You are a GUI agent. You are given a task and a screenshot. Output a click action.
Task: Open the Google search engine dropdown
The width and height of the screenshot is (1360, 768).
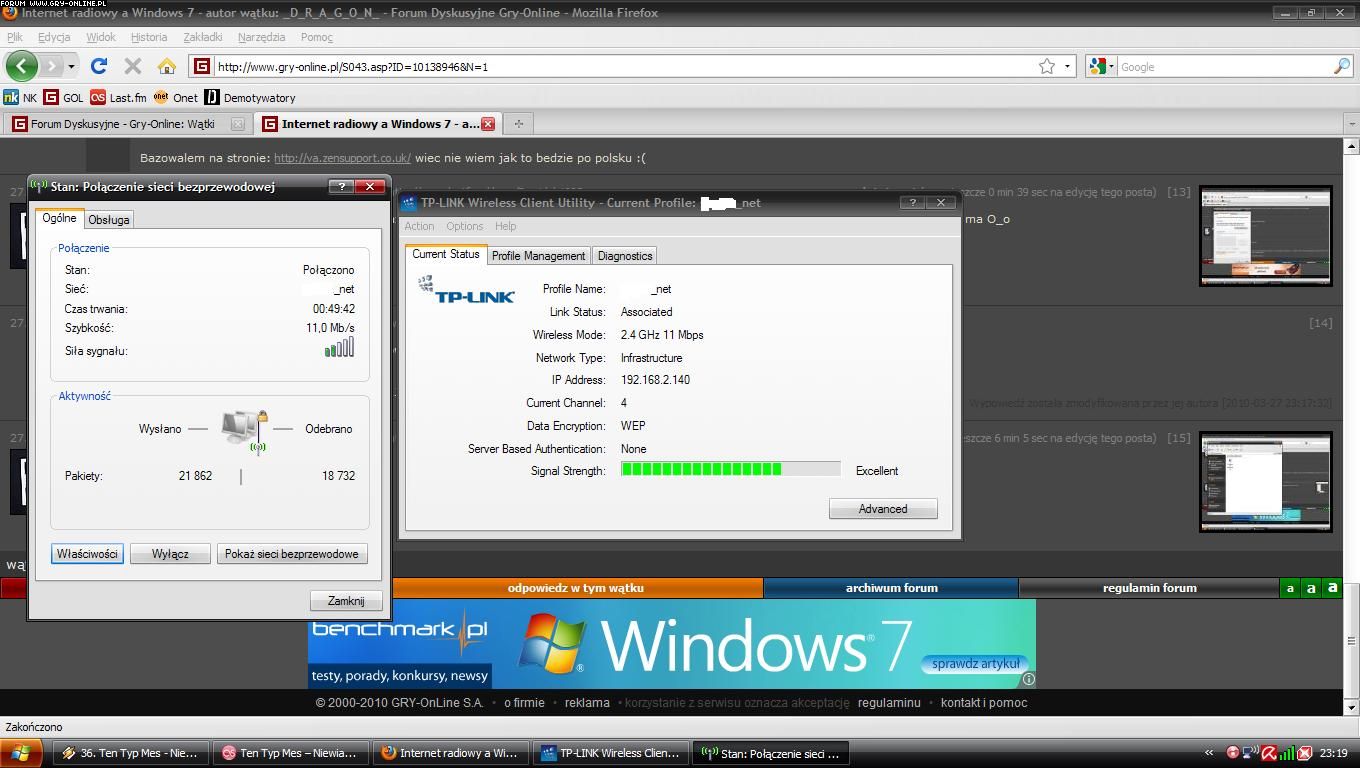(x=1101, y=66)
